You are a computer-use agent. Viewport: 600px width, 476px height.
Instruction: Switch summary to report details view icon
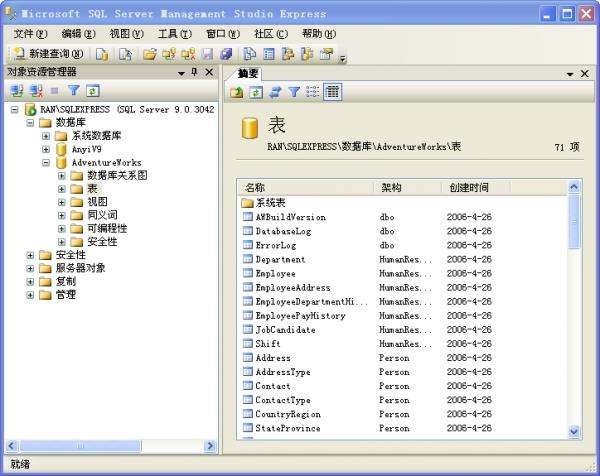click(332, 92)
